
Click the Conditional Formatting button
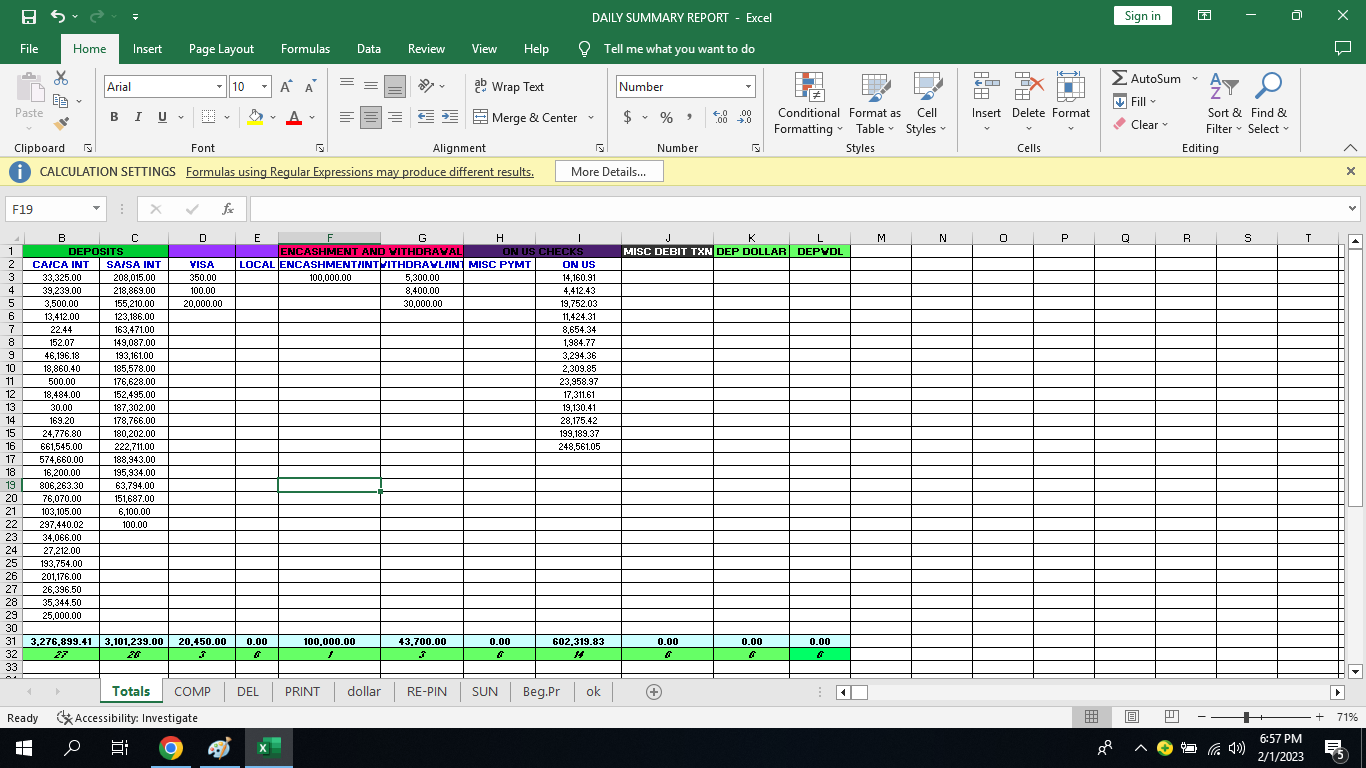click(809, 103)
